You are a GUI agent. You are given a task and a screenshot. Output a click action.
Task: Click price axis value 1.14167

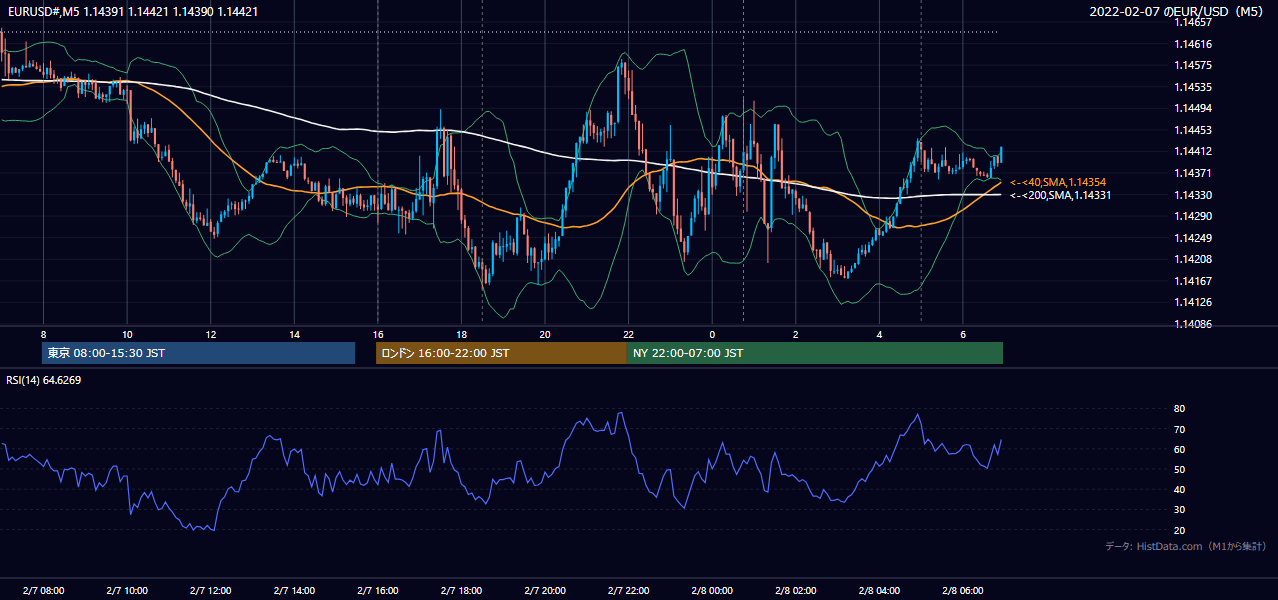pyautogui.click(x=1192, y=280)
